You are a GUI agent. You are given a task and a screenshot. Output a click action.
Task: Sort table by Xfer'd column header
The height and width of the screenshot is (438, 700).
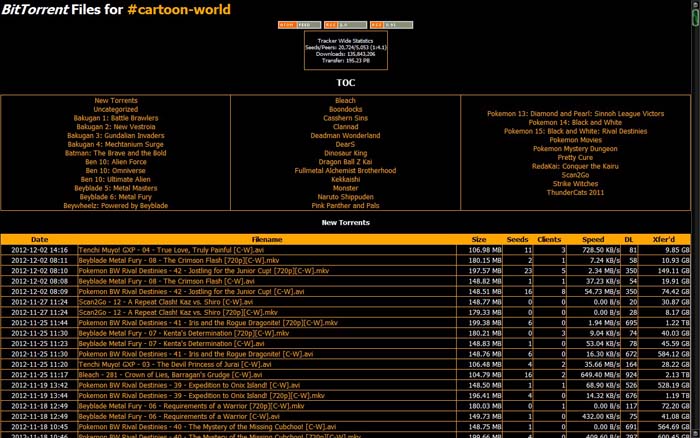[x=664, y=239]
